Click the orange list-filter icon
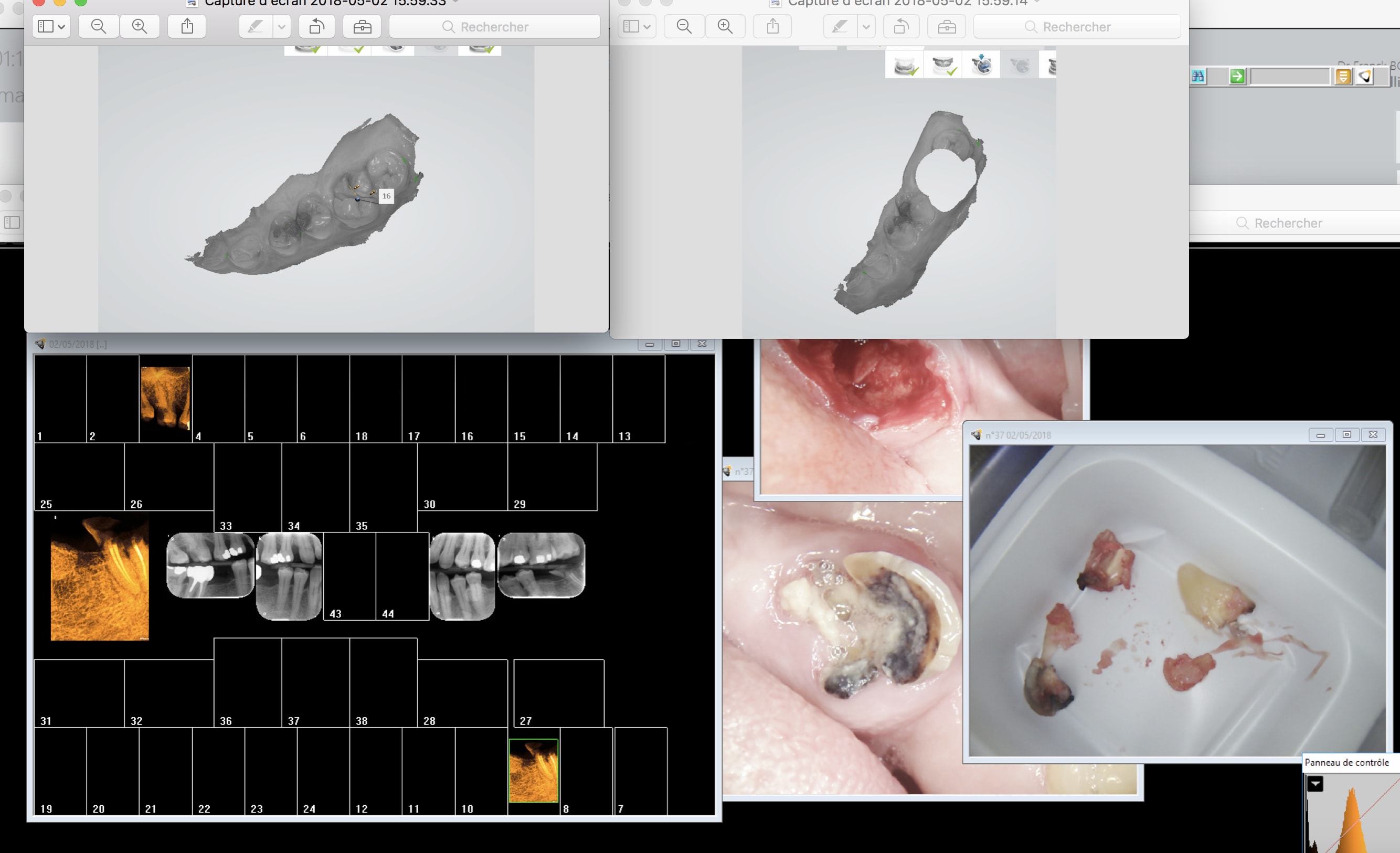Screen dimensions: 1400x853 pyautogui.click(x=1343, y=76)
